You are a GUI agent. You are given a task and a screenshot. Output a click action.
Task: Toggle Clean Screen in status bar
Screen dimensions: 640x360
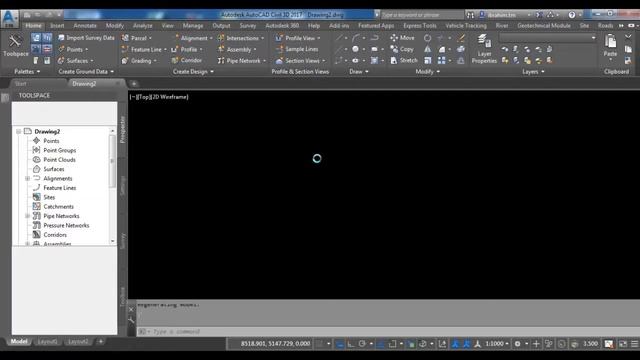coord(623,344)
